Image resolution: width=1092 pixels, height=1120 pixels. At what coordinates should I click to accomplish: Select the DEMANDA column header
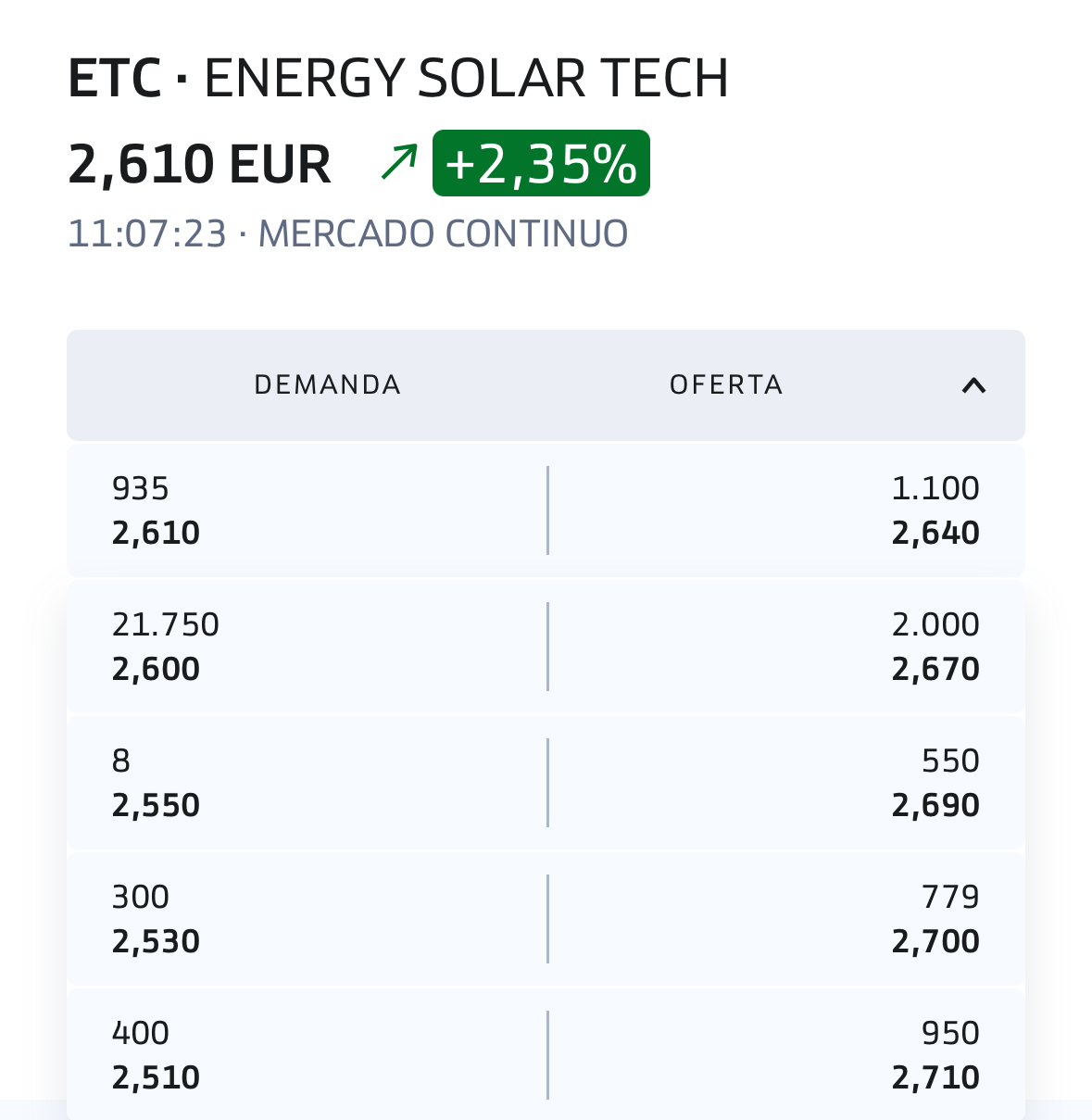pyautogui.click(x=327, y=385)
